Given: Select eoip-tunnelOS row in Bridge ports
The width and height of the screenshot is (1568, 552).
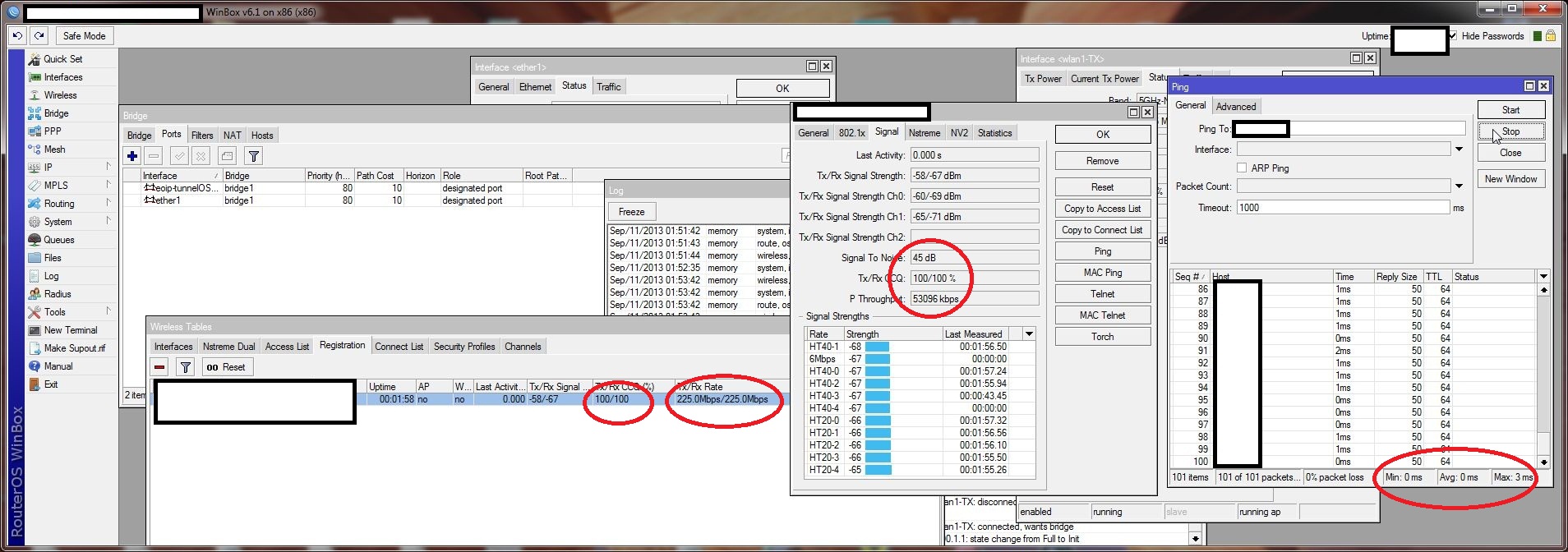Looking at the screenshot, I should pos(362,188).
